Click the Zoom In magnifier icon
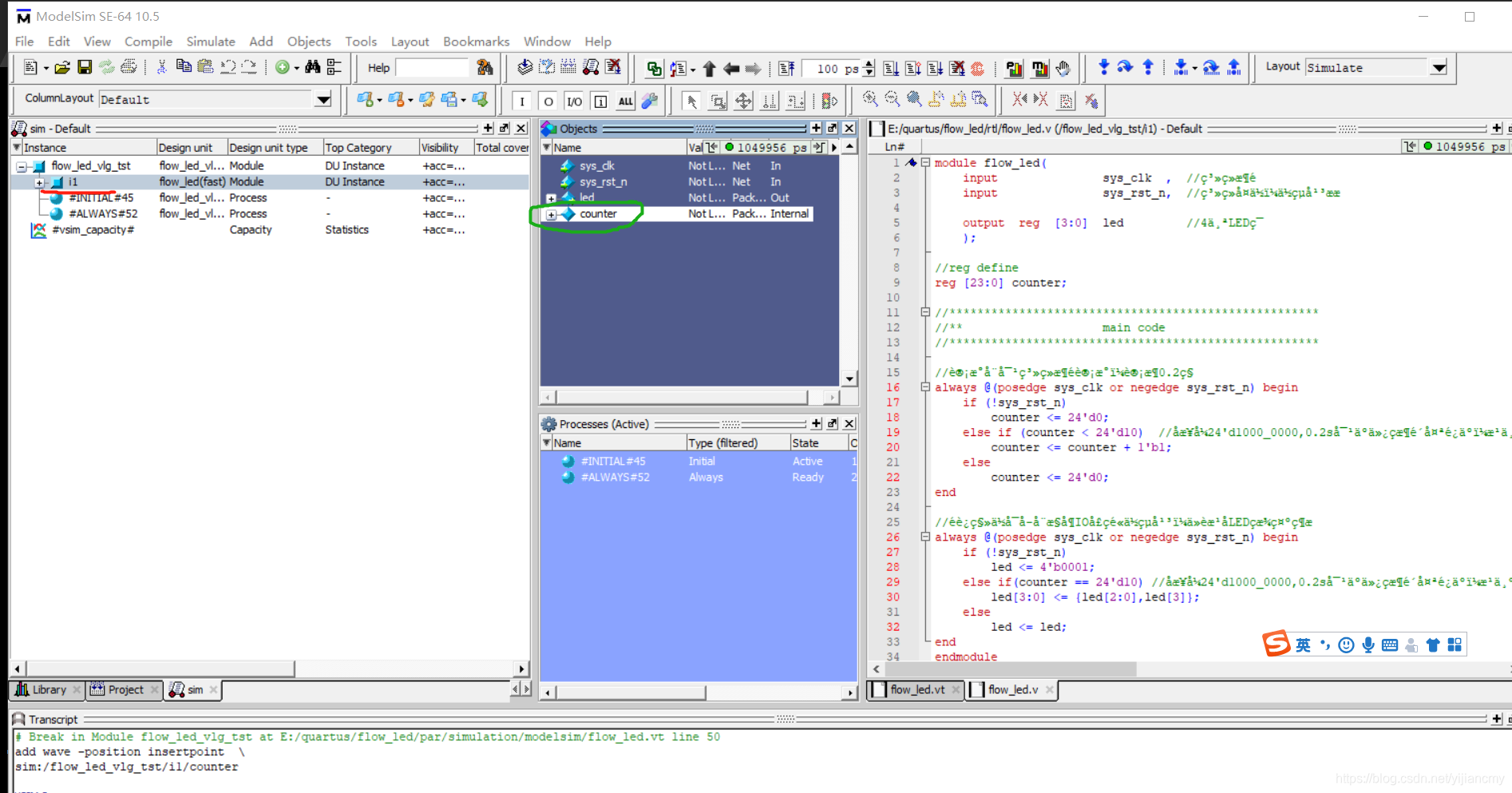This screenshot has height=793, width=1512. [870, 99]
